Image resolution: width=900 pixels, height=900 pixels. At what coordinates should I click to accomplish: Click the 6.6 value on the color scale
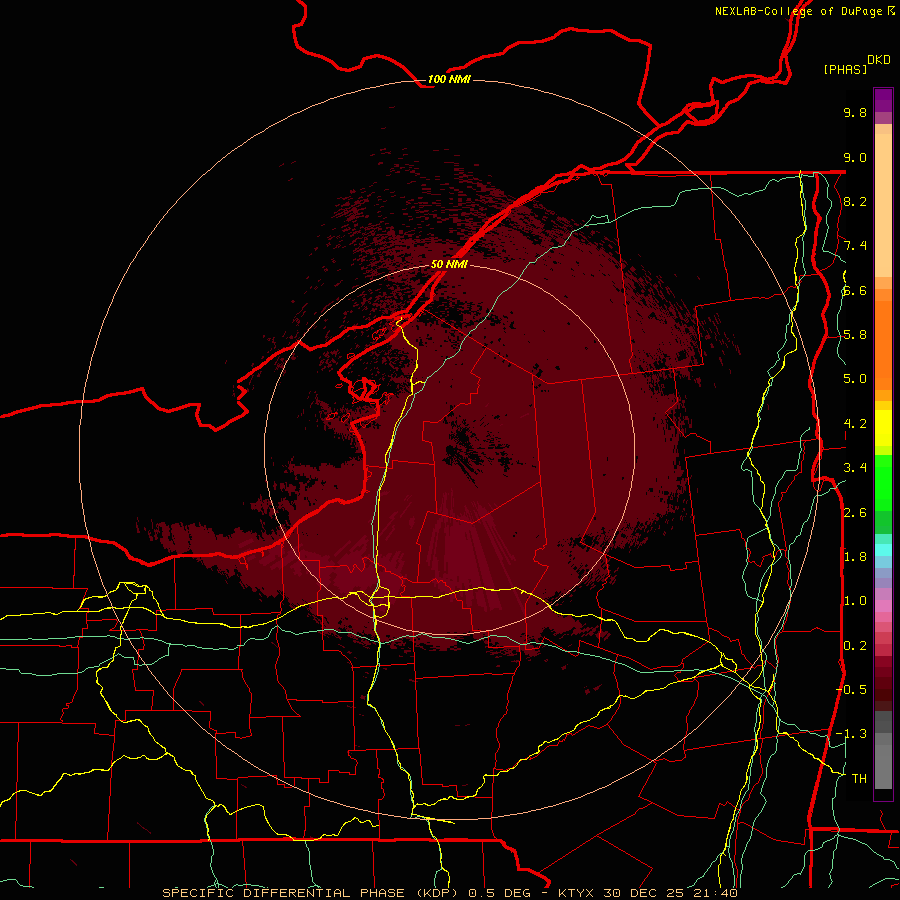(x=855, y=290)
